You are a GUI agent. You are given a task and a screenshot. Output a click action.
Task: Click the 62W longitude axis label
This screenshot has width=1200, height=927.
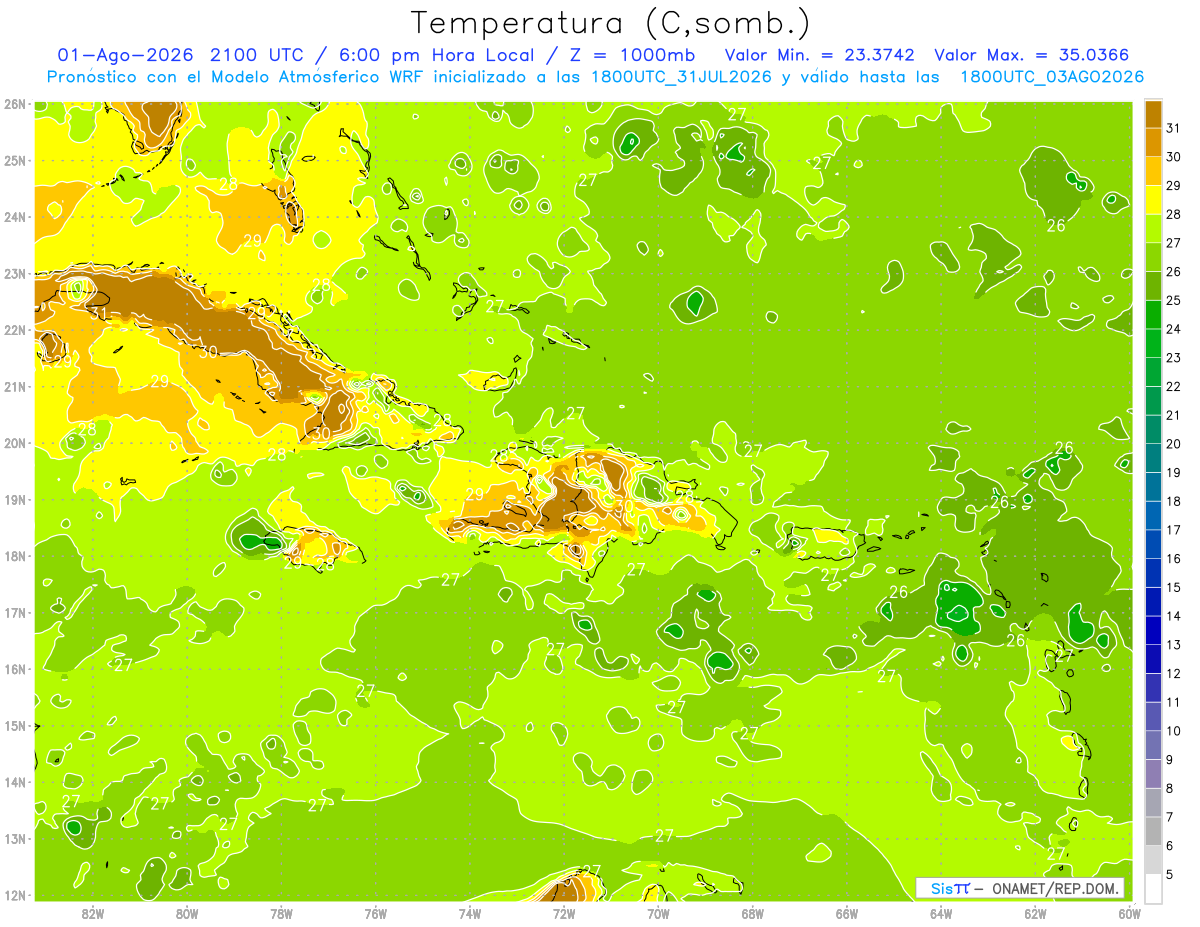1035,913
